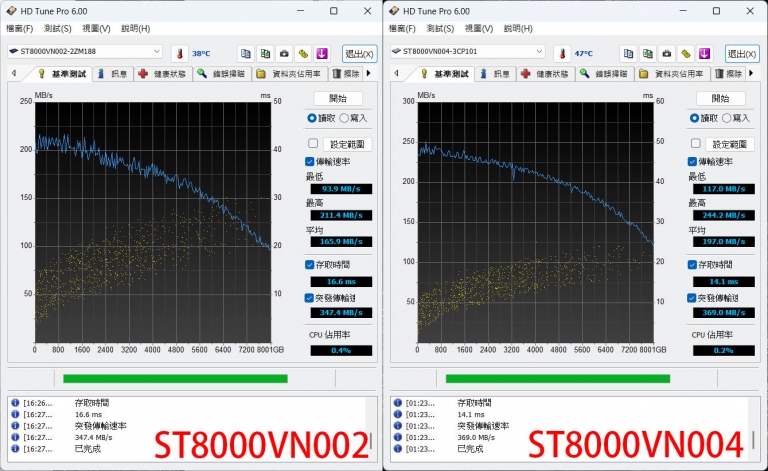768x471 pixels.
Task: Switch to 健康狀態 tab in right window
Action: 545,74
